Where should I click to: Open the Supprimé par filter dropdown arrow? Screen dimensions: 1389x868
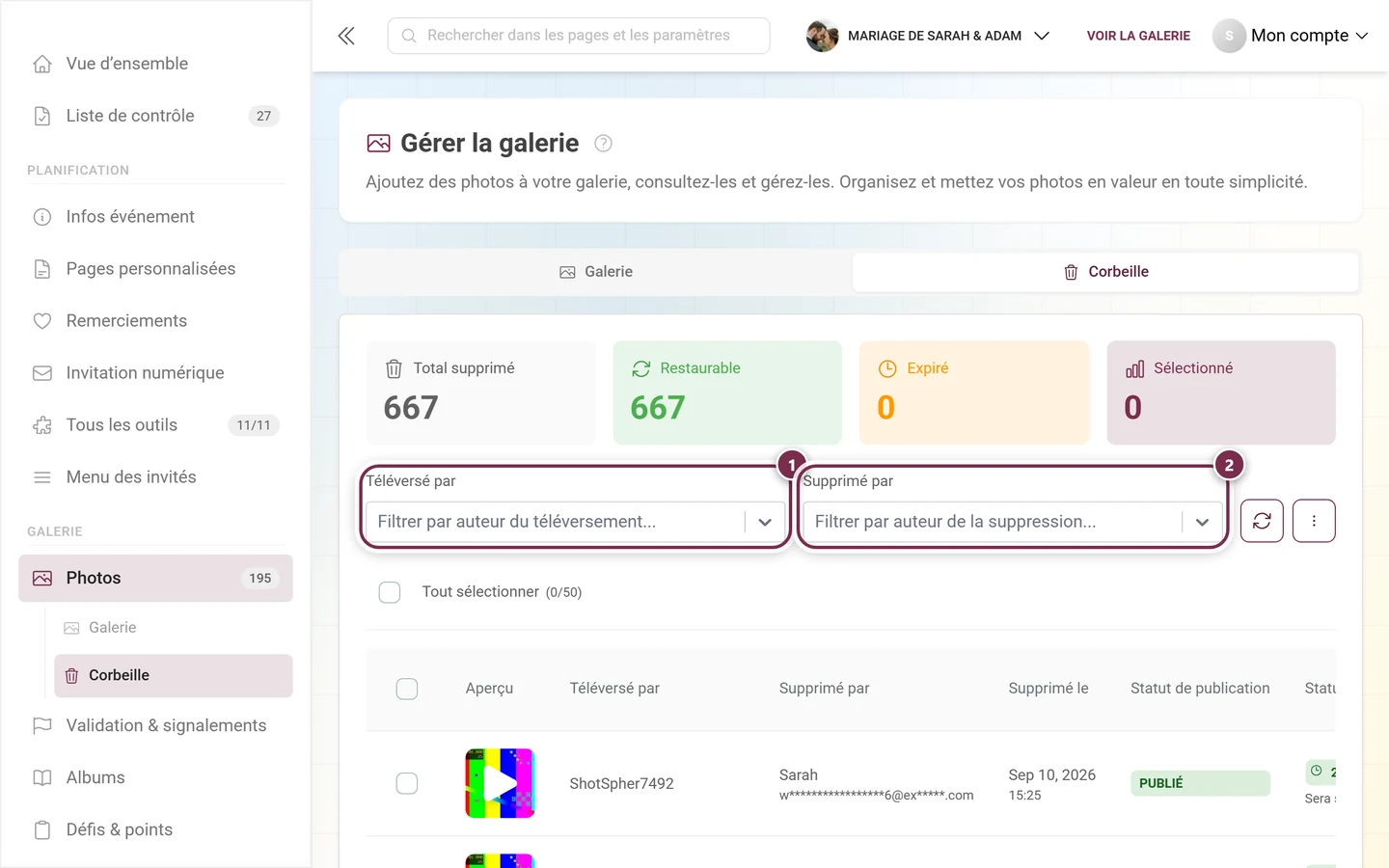[1202, 522]
